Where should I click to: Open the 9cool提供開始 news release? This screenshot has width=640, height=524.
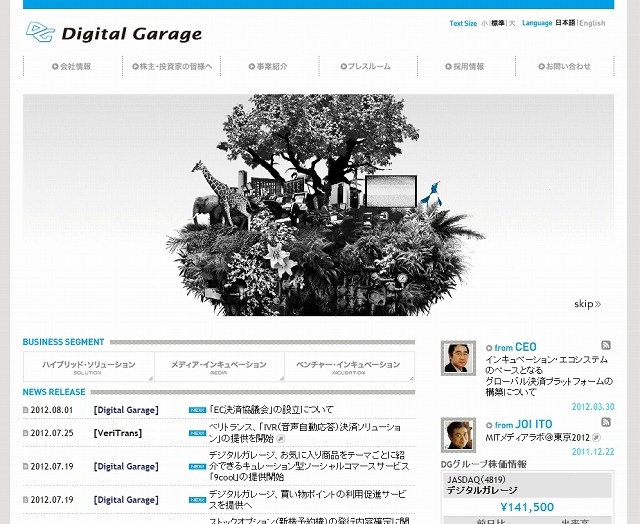[309, 466]
